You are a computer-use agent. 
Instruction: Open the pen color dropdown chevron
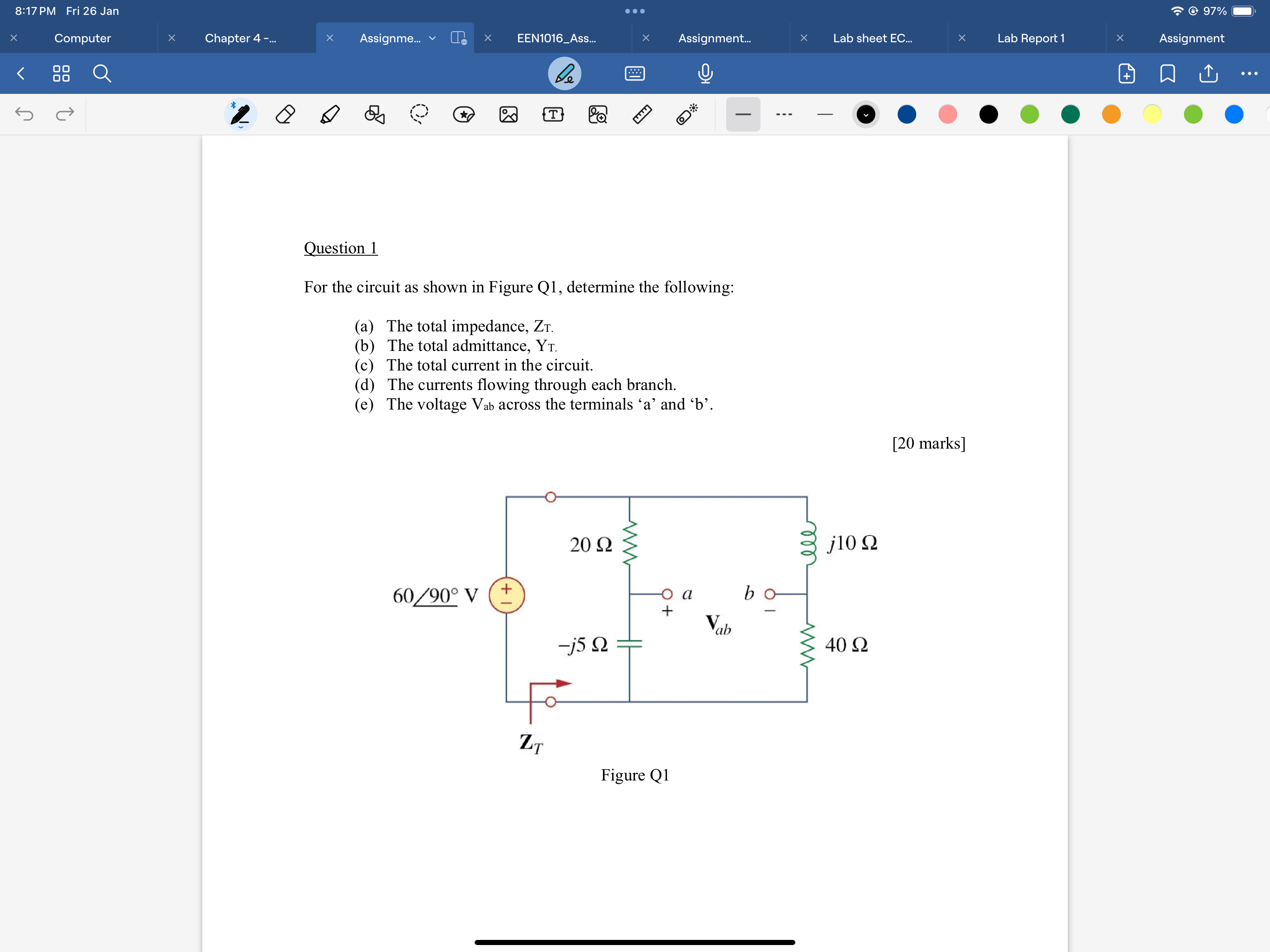pyautogui.click(x=866, y=114)
